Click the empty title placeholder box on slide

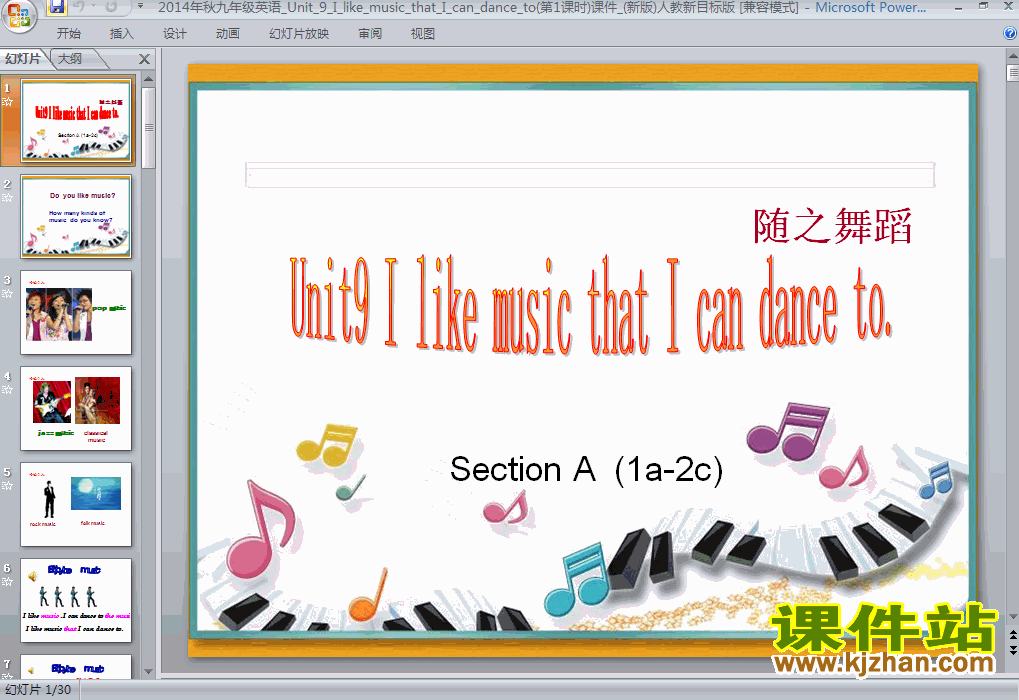(590, 175)
